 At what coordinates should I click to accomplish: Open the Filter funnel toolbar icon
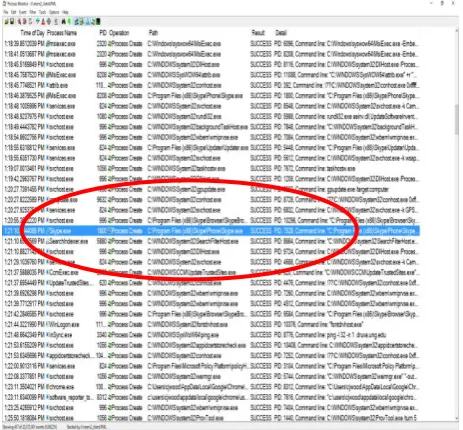pyautogui.click(x=38, y=22)
